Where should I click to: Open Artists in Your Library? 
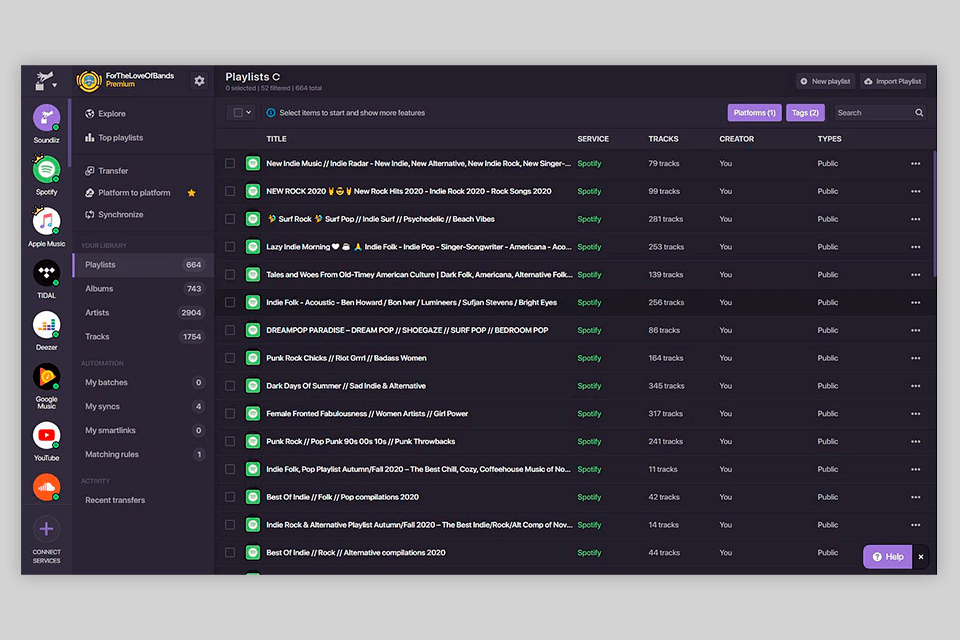pyautogui.click(x=143, y=312)
